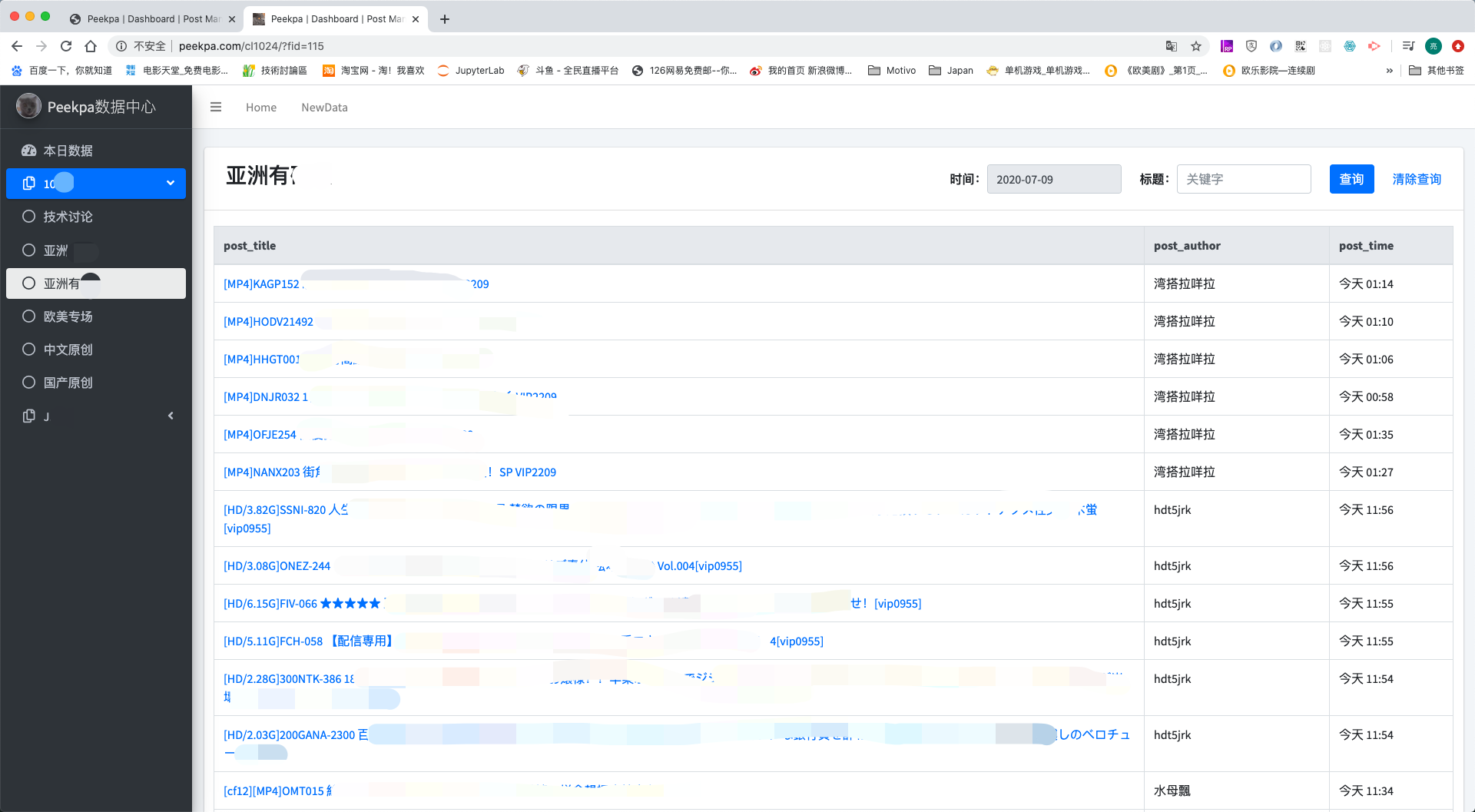Open the [HD/3.08G]ONEZ-244 post link
The height and width of the screenshot is (812, 1475).
click(482, 566)
